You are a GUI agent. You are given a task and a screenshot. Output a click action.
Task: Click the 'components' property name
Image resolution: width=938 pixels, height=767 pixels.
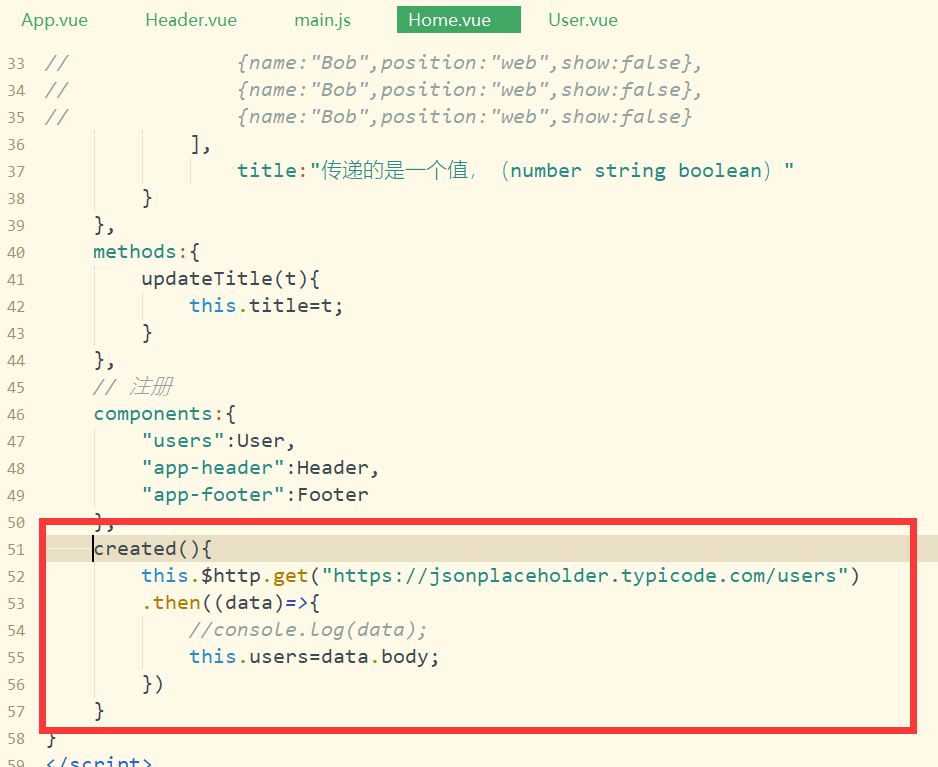pos(153,414)
